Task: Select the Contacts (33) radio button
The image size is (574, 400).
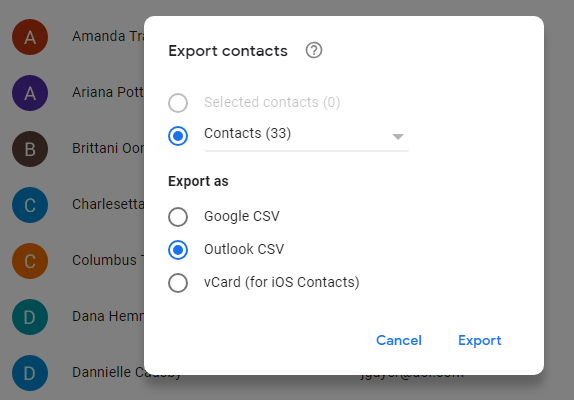Action: pyautogui.click(x=178, y=136)
